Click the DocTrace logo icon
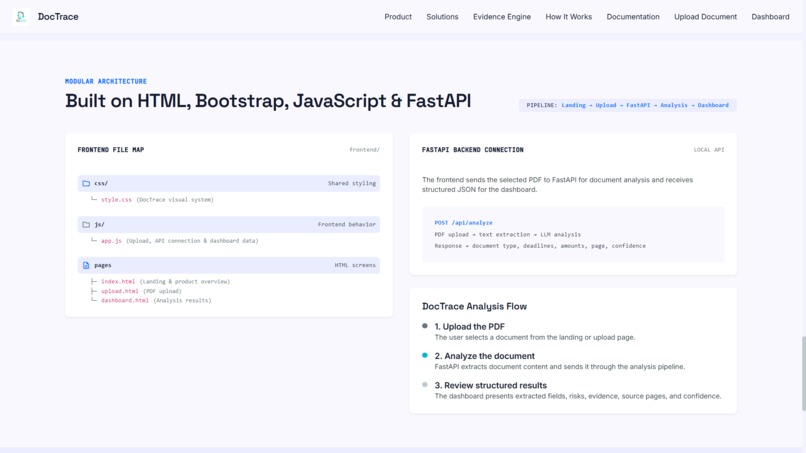Viewport: 806px width, 453px height. tap(21, 16)
